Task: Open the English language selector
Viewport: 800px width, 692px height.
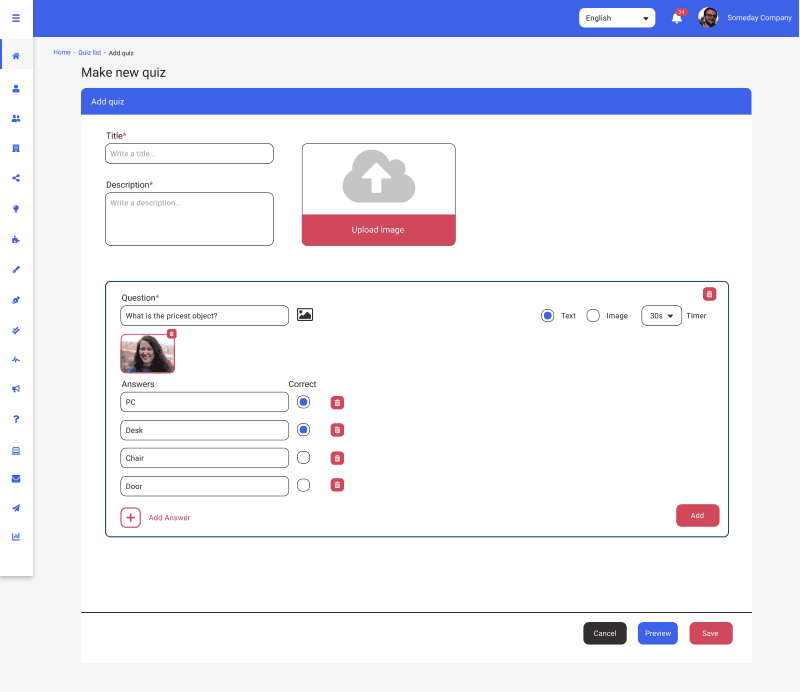Action: coord(616,17)
